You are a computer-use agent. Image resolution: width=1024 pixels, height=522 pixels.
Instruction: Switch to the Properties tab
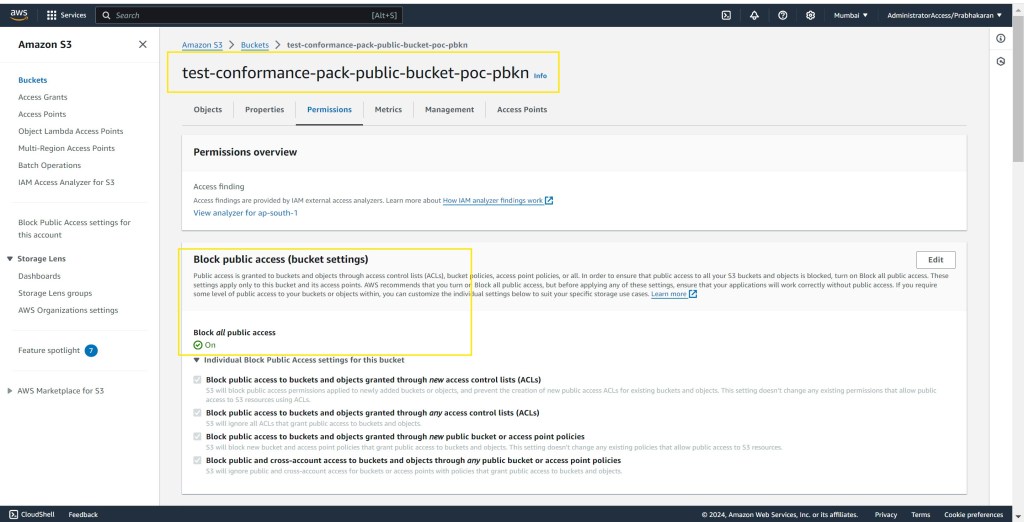click(264, 109)
